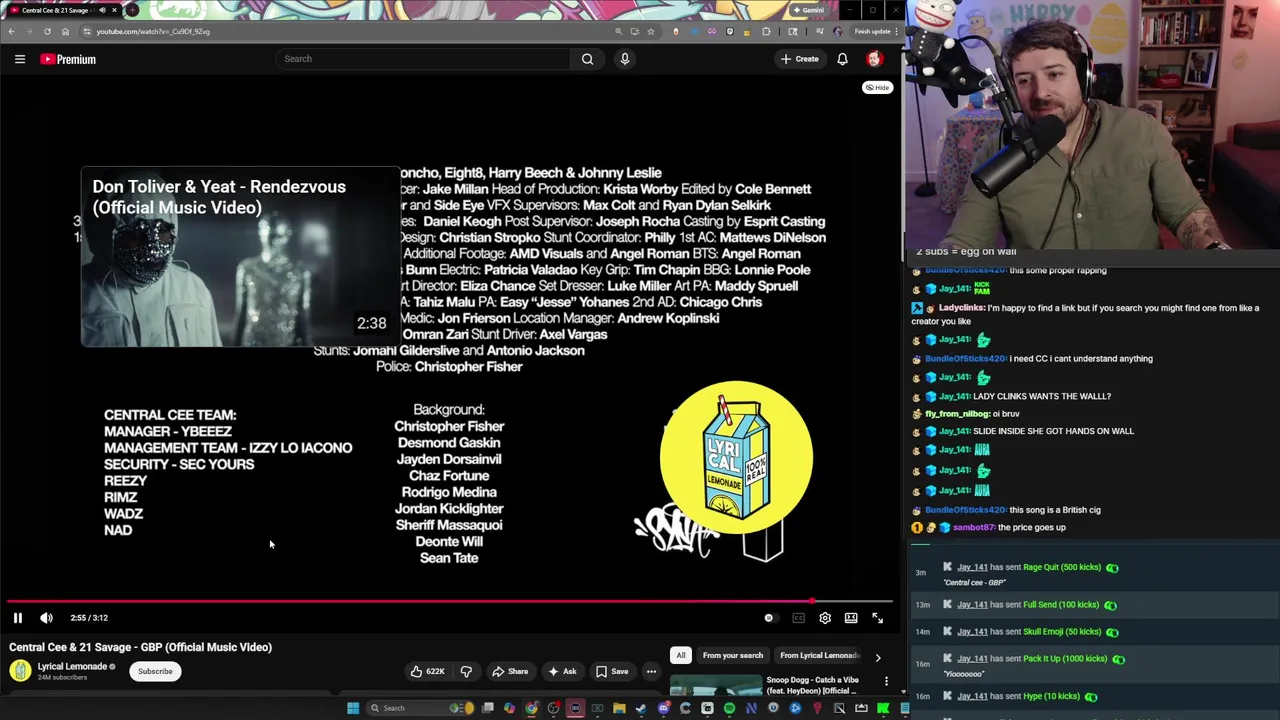
Task: Go back in browser history
Action: [11, 31]
